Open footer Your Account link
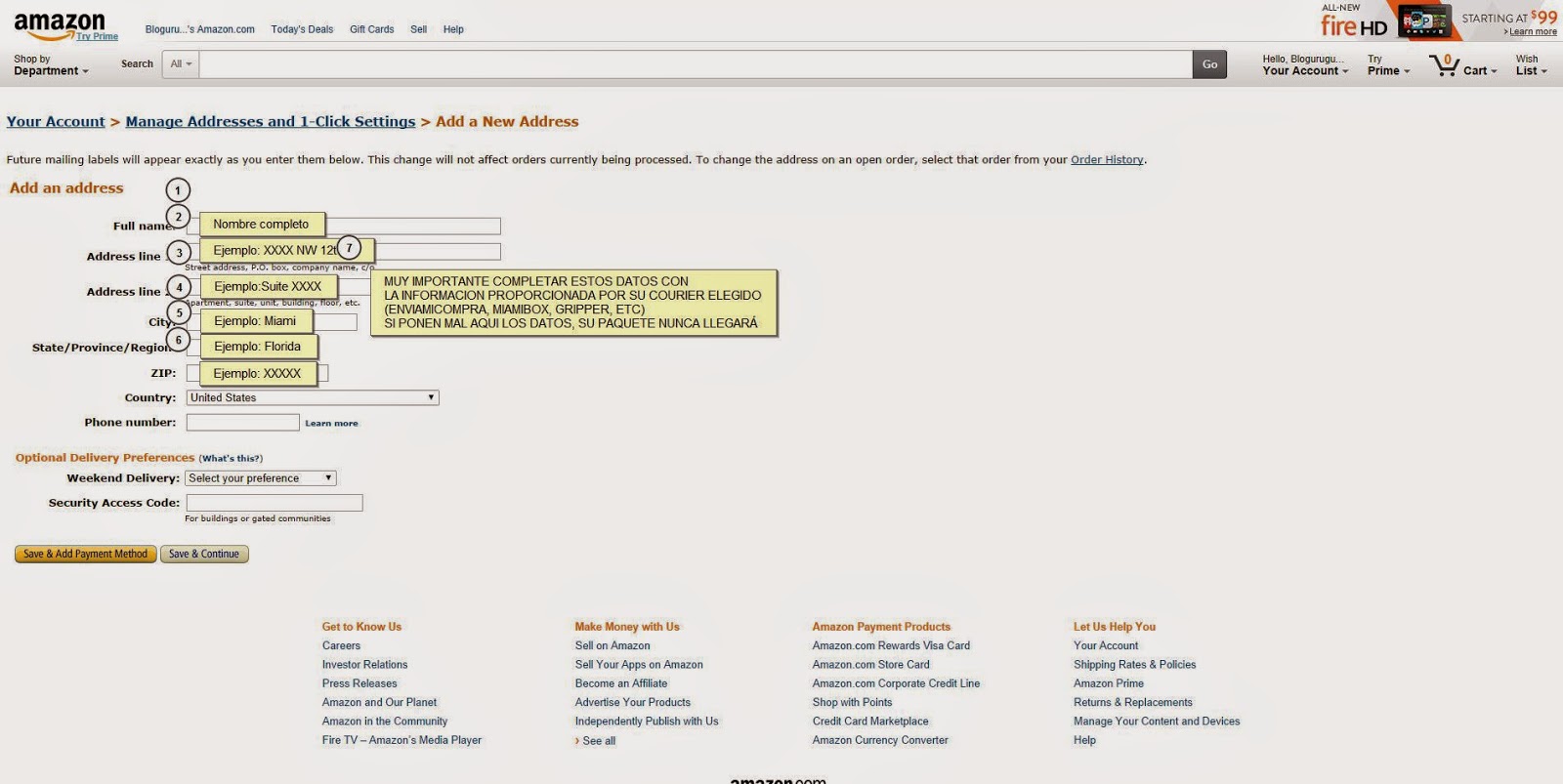1563x784 pixels. tap(1106, 646)
